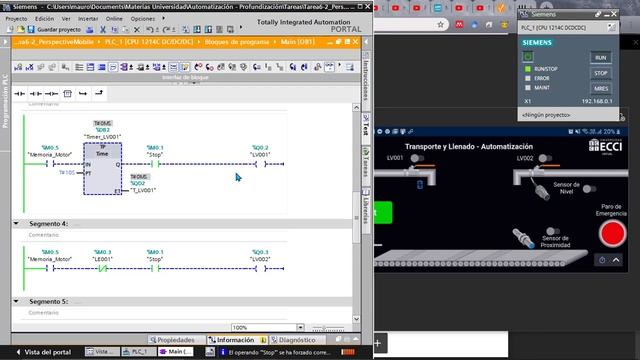The width and height of the screenshot is (640, 360).
Task: Open the zoom 100% dropdown
Action: (x=300, y=327)
